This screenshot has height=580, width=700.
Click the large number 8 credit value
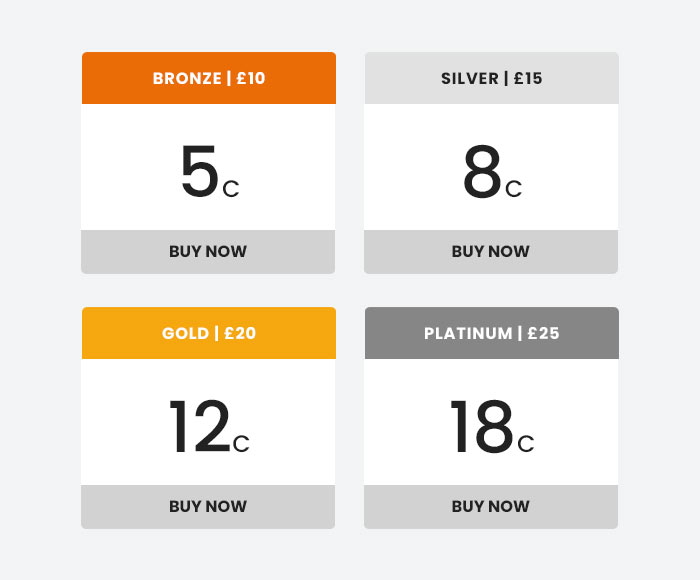tap(481, 173)
